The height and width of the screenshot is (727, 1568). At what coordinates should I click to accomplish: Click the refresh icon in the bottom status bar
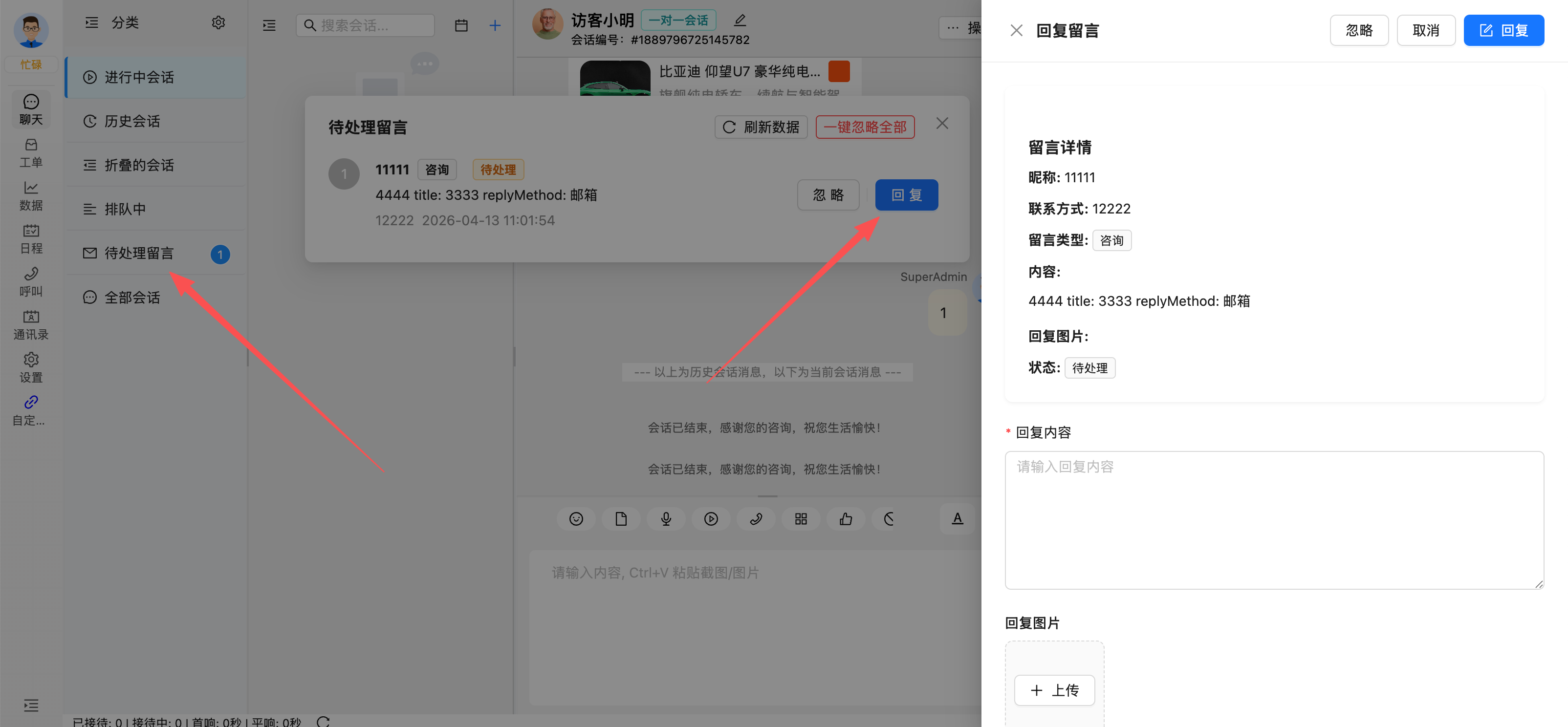[323, 722]
